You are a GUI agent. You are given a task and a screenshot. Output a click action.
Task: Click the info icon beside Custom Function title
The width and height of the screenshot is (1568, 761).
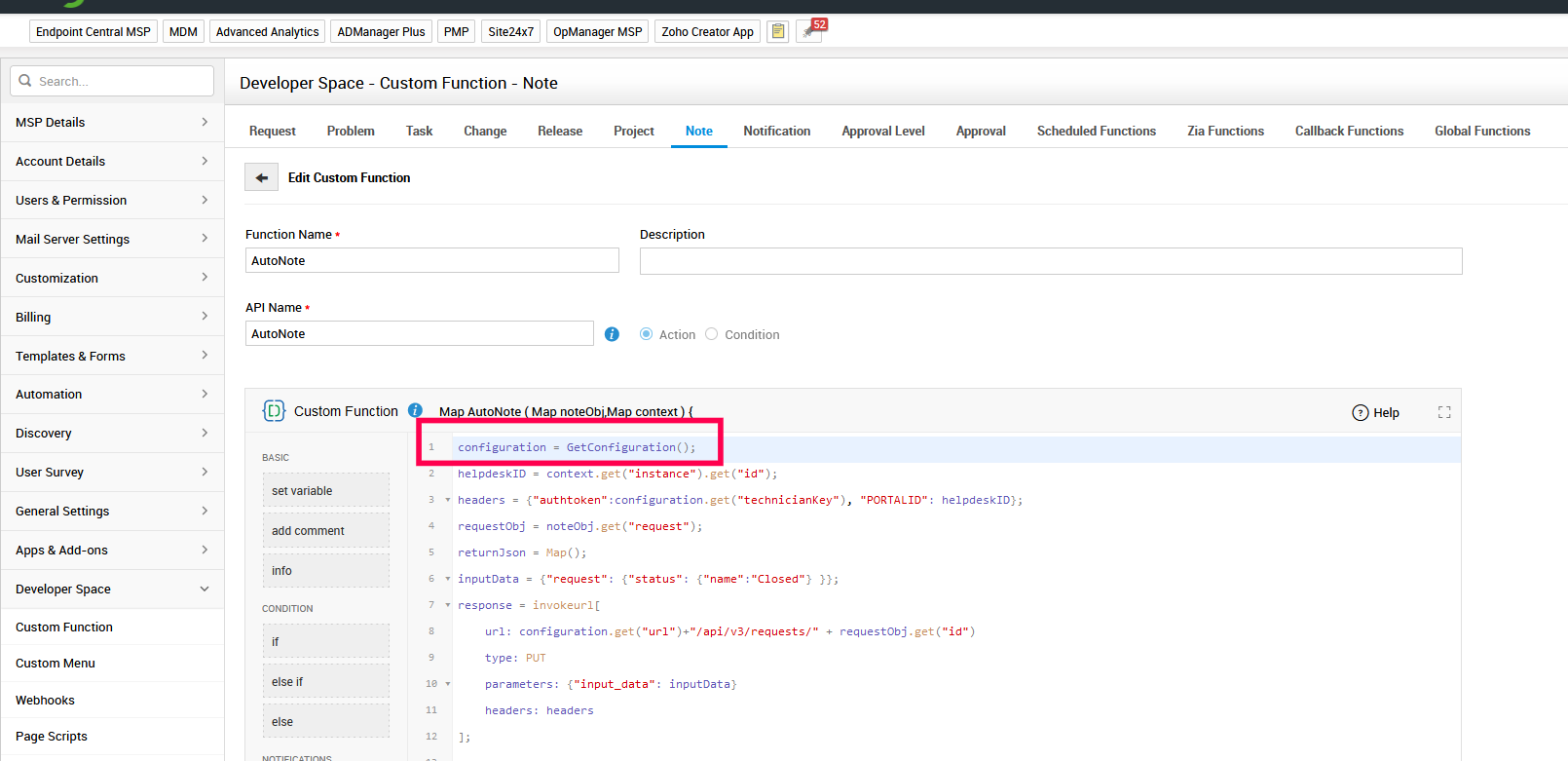(x=415, y=411)
